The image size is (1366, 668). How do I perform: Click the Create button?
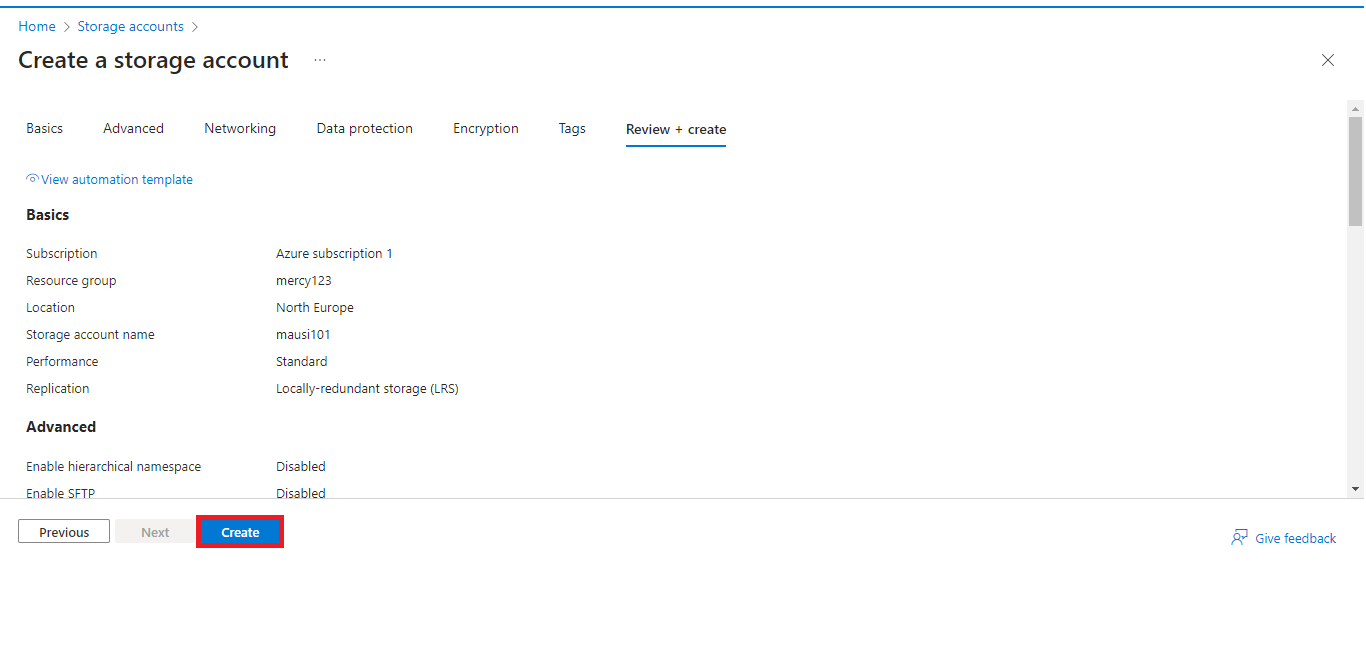coord(240,532)
